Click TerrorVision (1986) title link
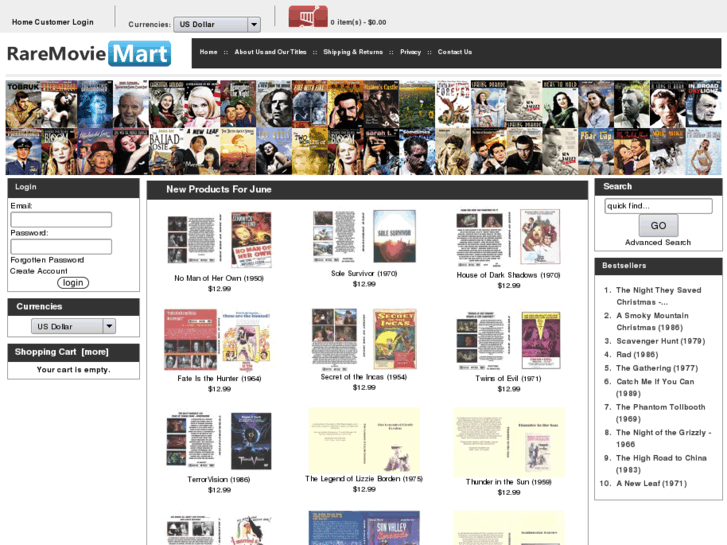 tap(219, 480)
